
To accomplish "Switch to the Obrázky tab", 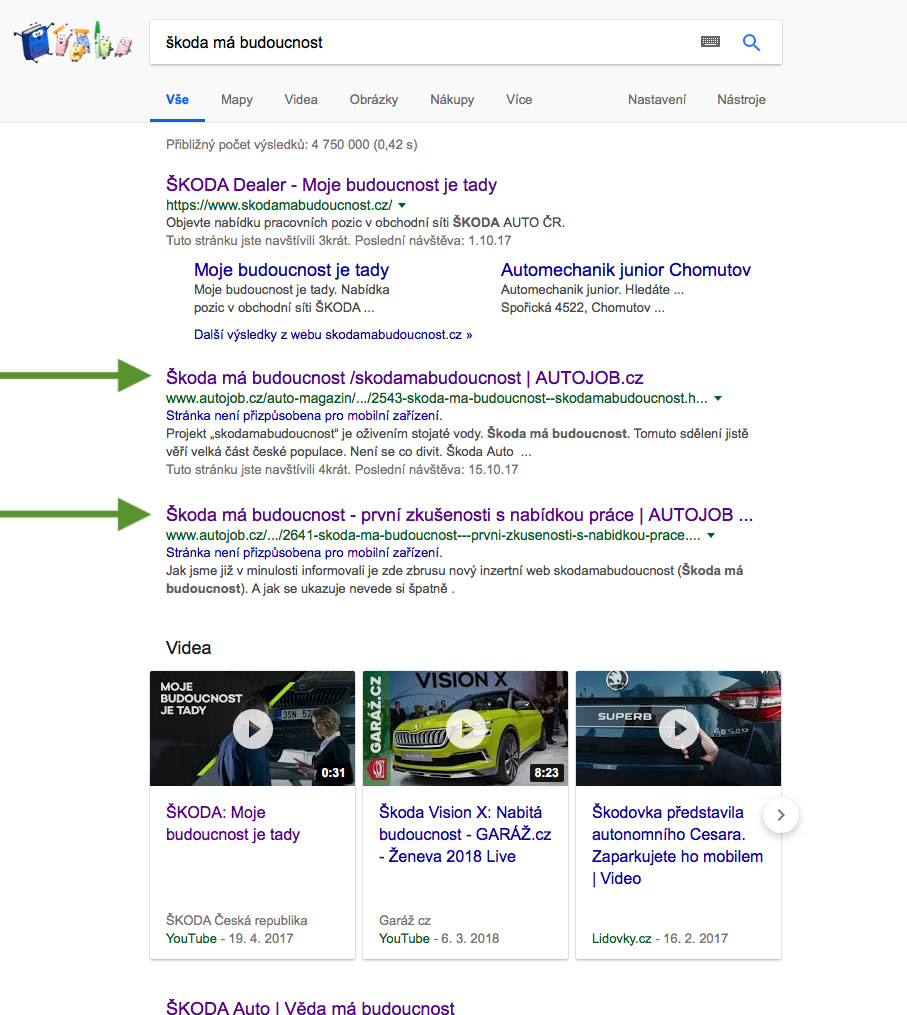I will click(x=374, y=100).
